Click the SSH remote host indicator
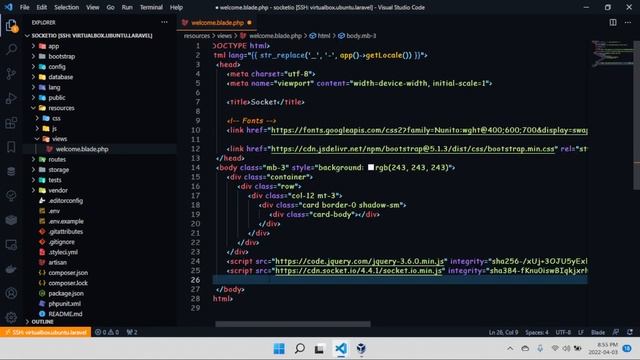This screenshot has height=360, width=640. click(45, 332)
